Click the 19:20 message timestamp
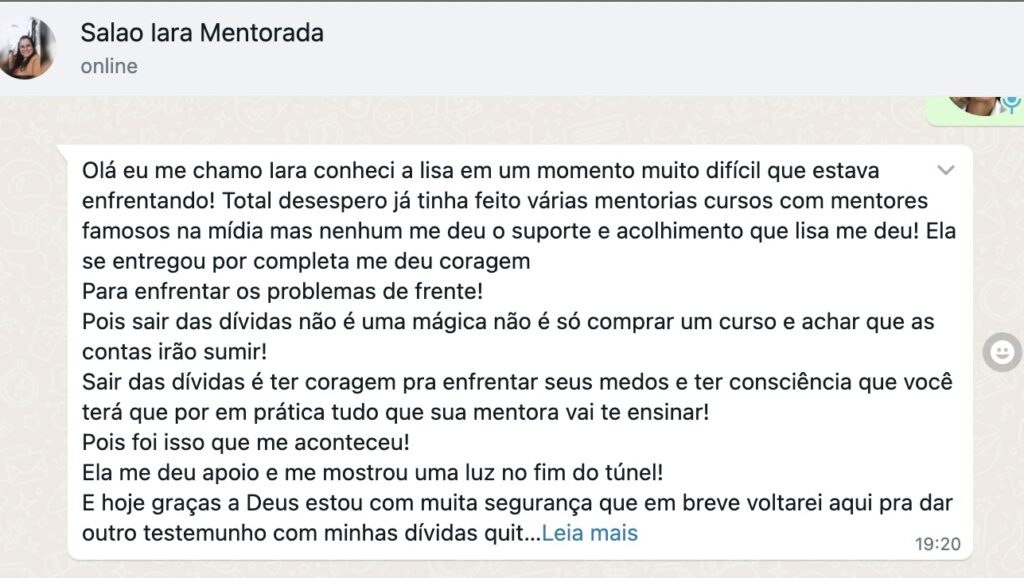Viewport: 1024px width, 578px height. [937, 543]
